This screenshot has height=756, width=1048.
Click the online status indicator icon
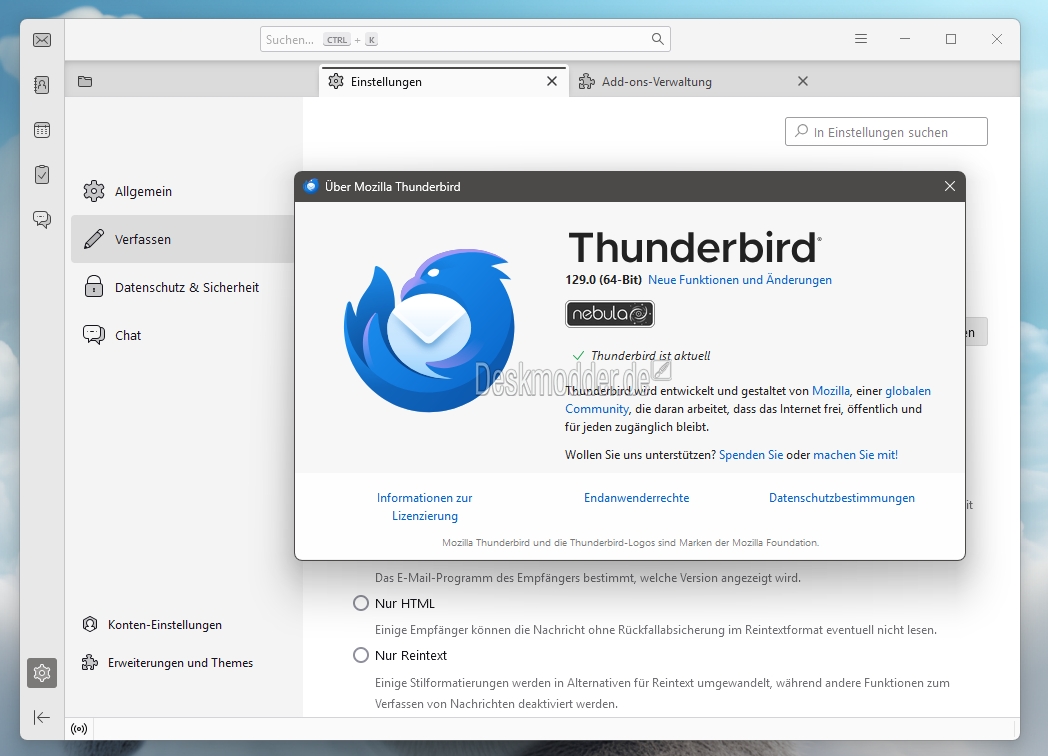point(79,729)
